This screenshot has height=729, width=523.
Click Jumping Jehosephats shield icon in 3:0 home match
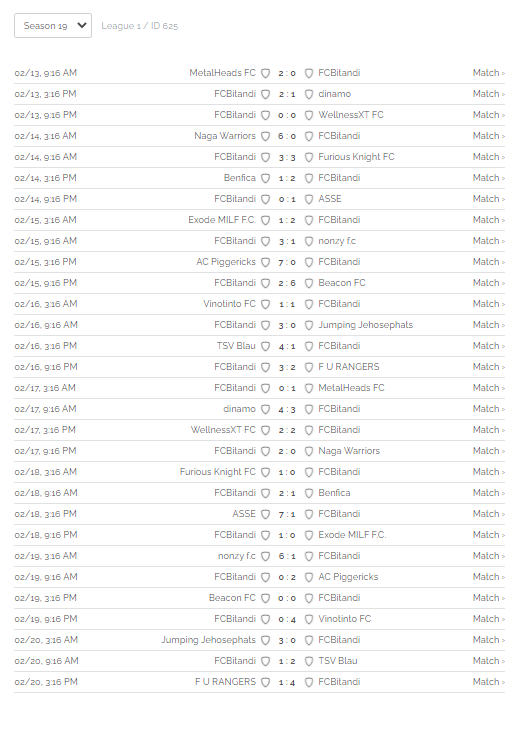pos(265,640)
